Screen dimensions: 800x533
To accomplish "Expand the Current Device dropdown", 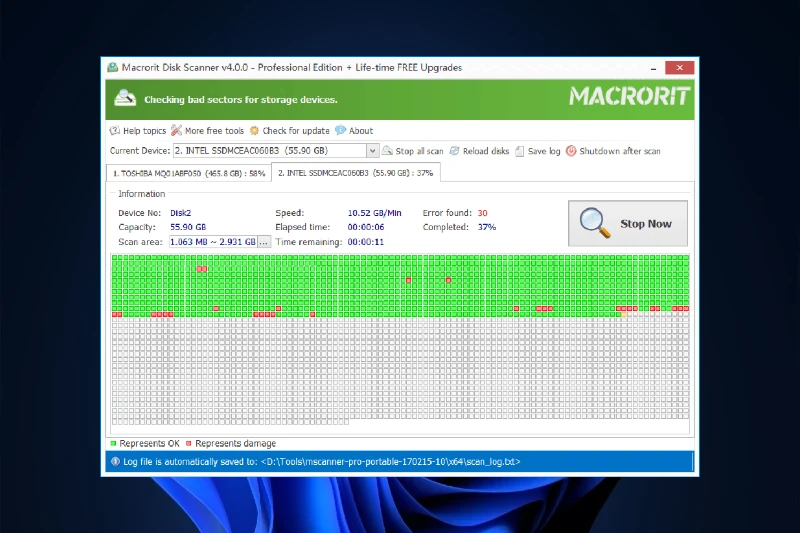I will click(x=372, y=150).
